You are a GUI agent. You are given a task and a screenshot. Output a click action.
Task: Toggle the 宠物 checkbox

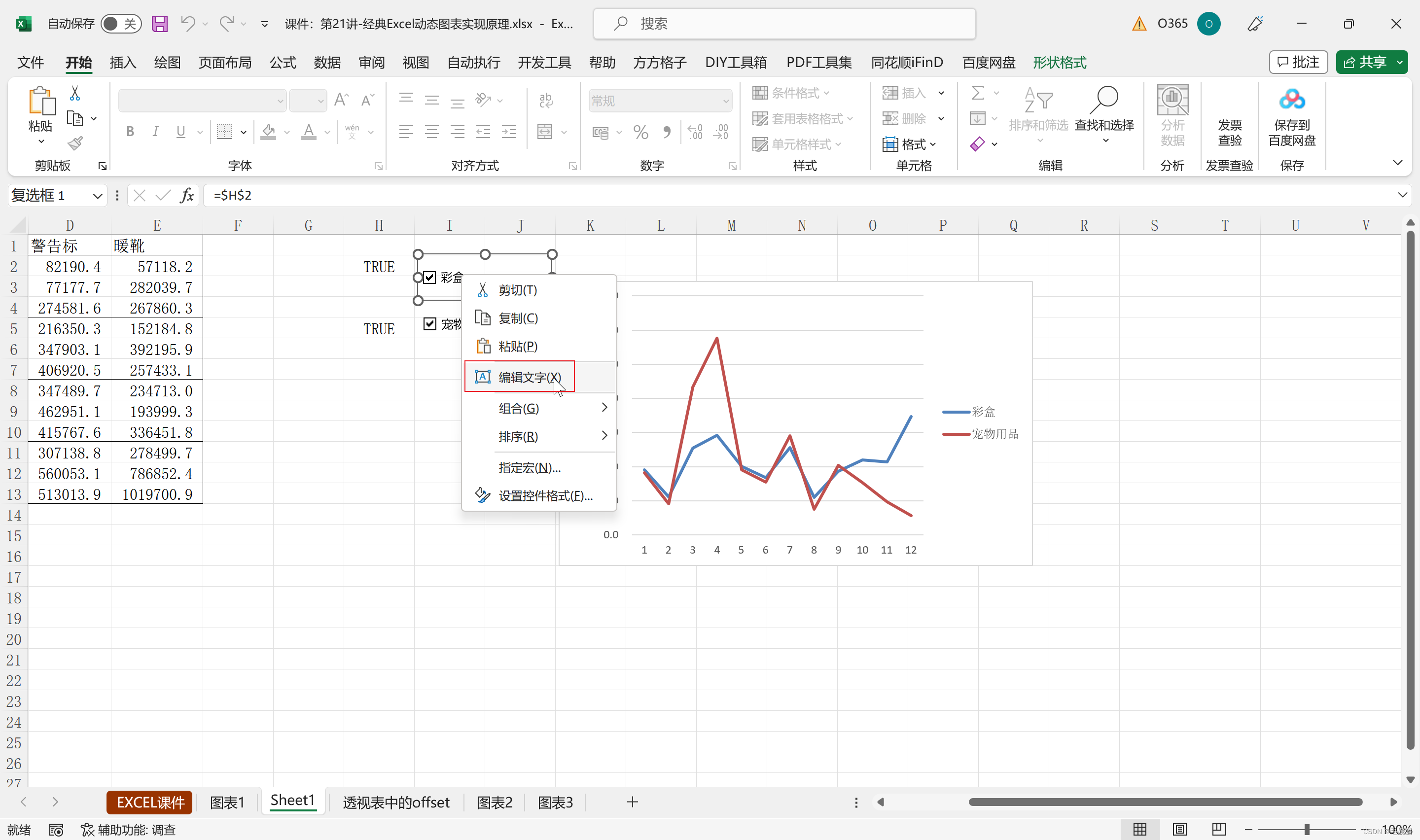click(429, 324)
